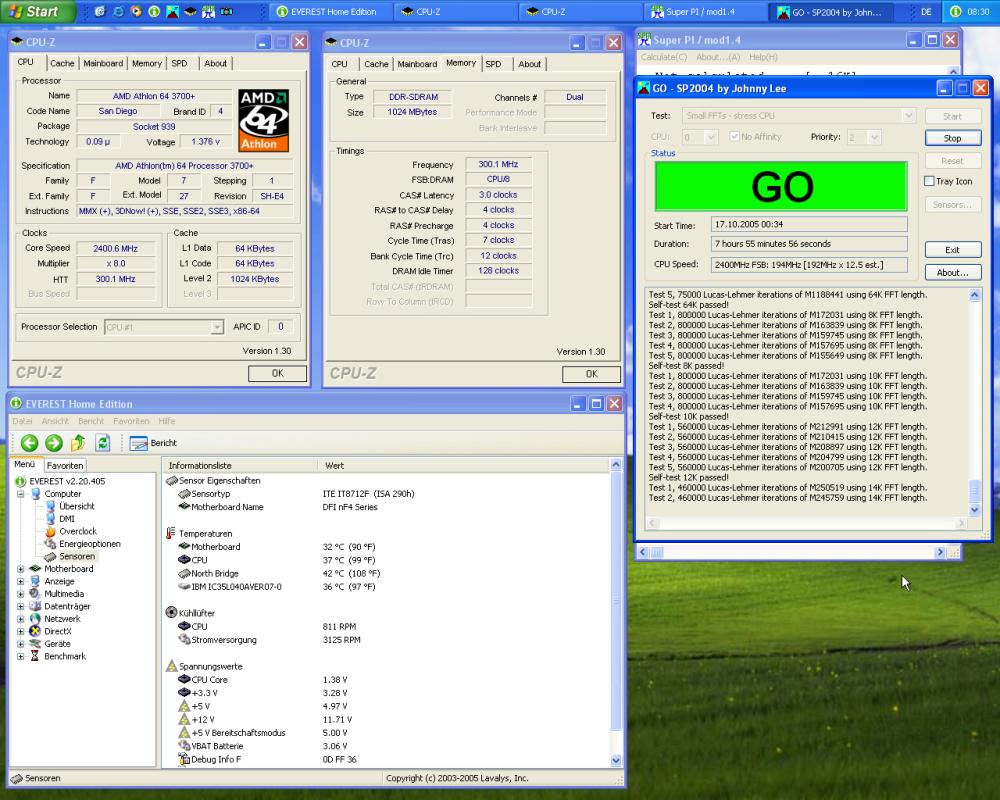The image size is (1000, 800).
Task: Open the Hilfe menu in EVEREST
Action: point(166,421)
